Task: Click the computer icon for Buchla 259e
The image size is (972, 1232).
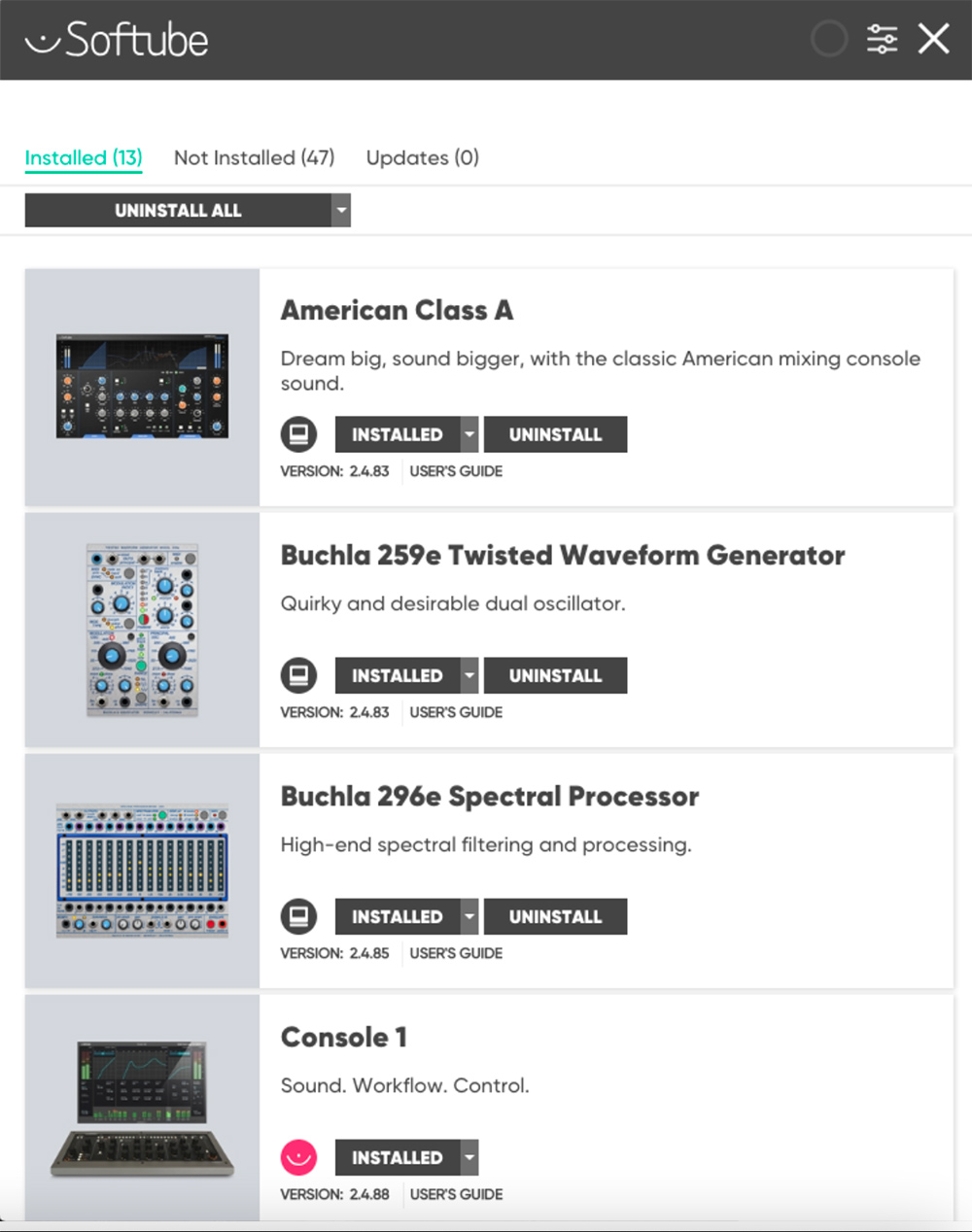Action: point(298,675)
